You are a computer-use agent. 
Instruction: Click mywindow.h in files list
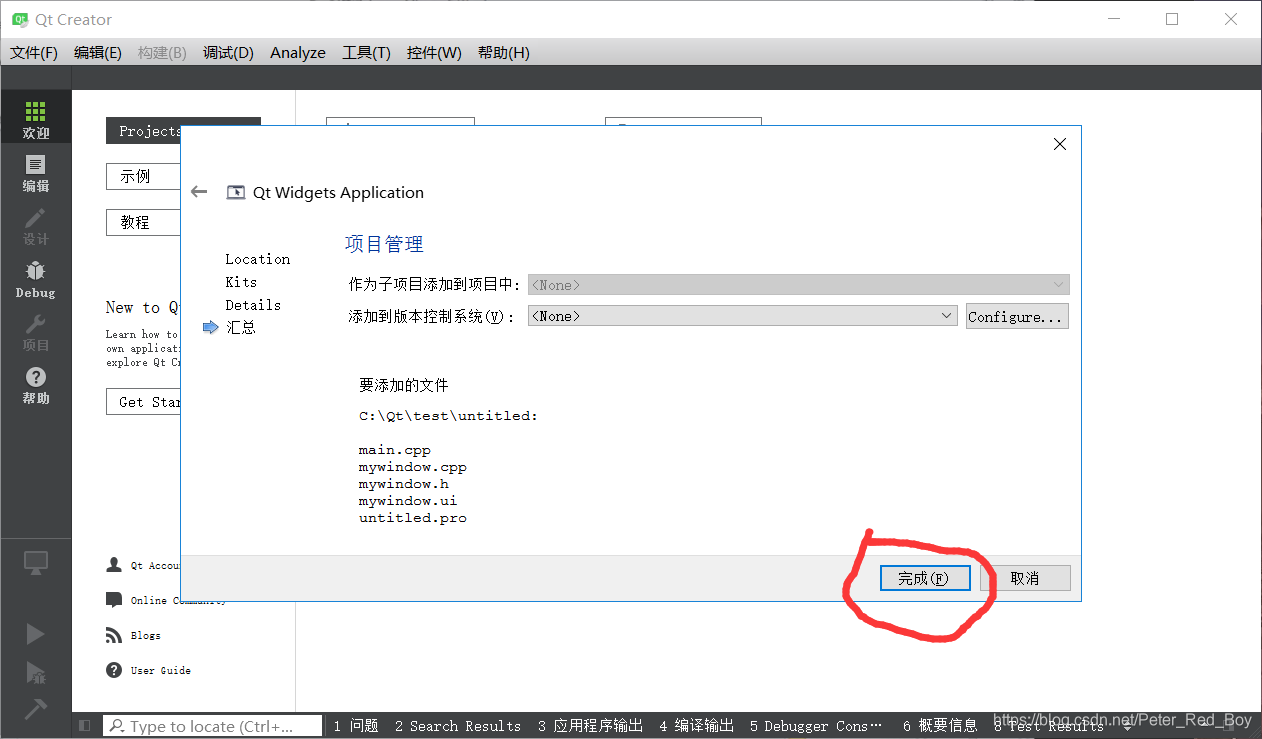[x=404, y=484]
